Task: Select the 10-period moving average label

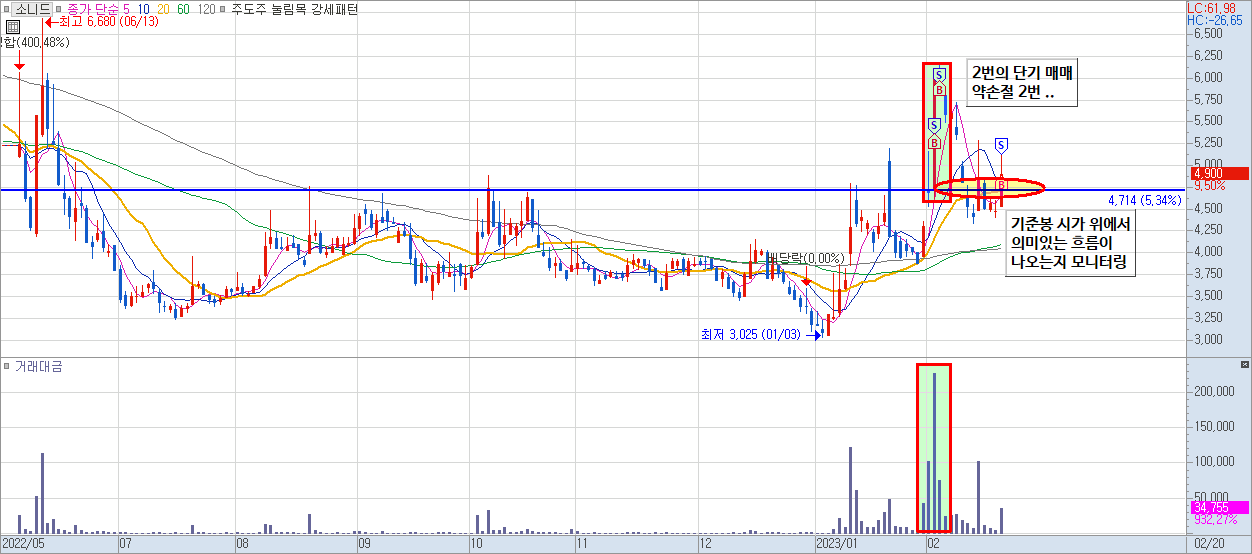Action: click(146, 9)
